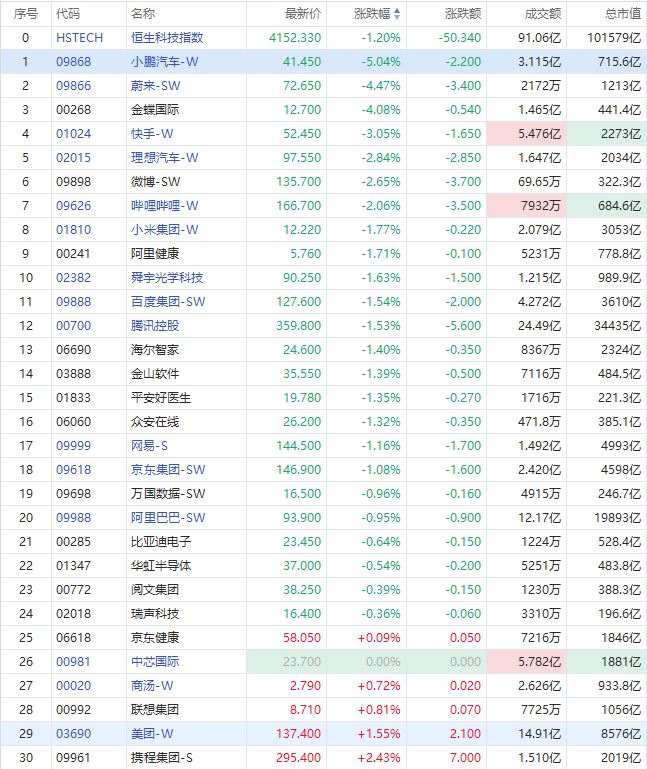Viewport: 647px width, 769px height.
Task: Select the 联想集团 row name
Action: (x=155, y=711)
